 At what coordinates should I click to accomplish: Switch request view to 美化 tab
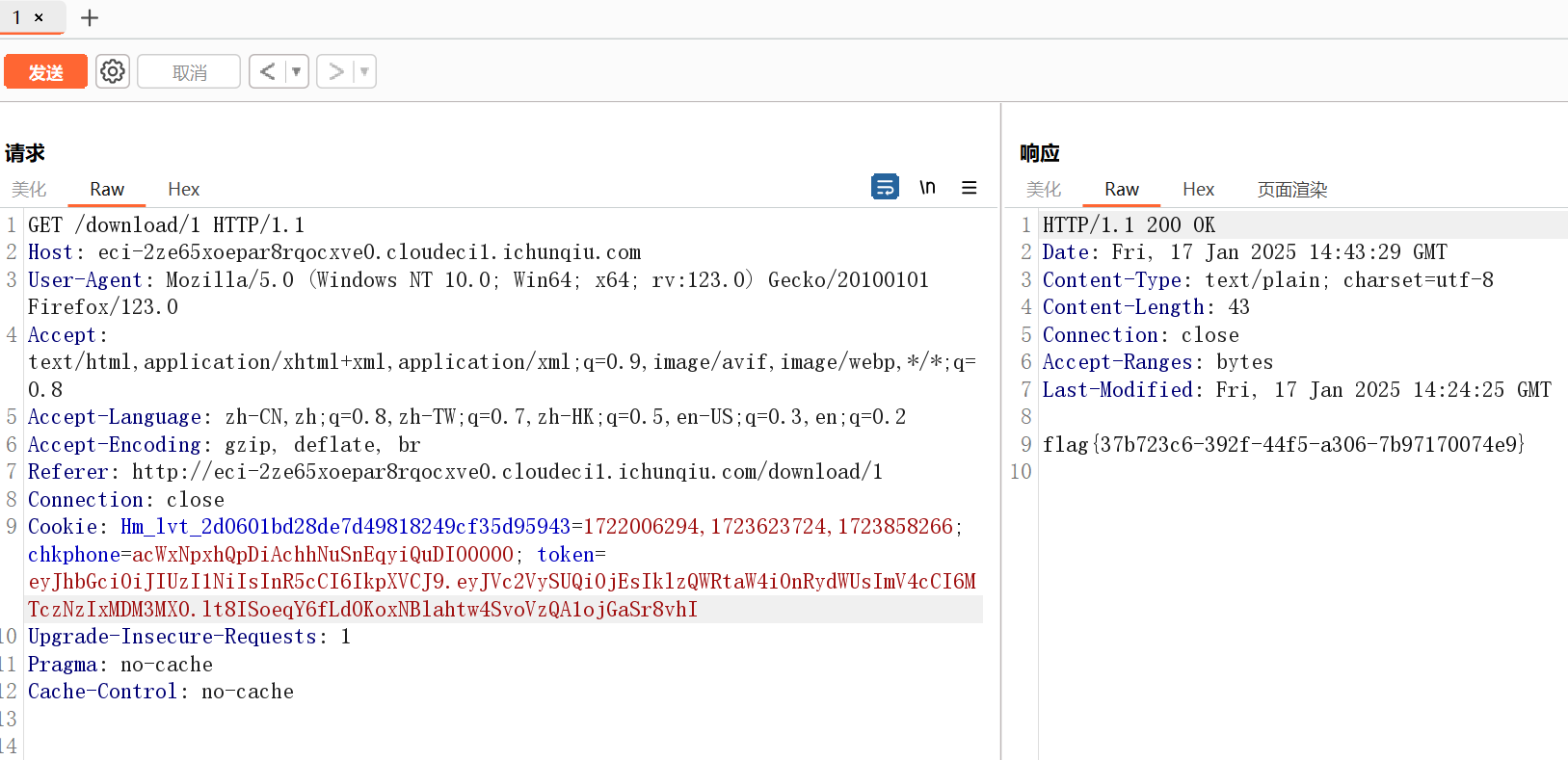tap(29, 189)
